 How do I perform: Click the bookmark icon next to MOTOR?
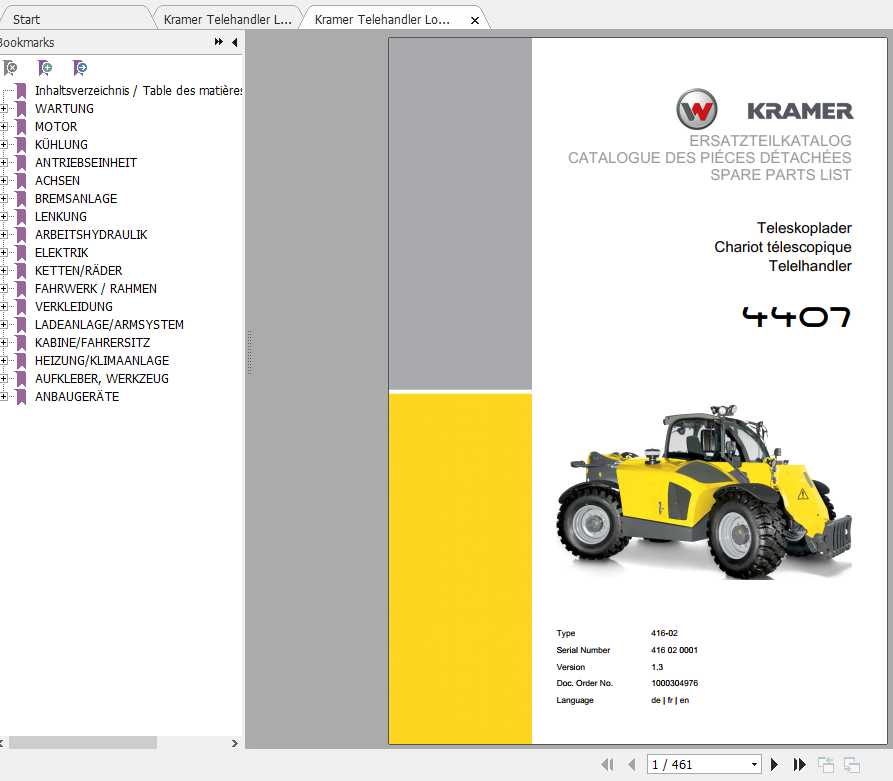pos(21,126)
